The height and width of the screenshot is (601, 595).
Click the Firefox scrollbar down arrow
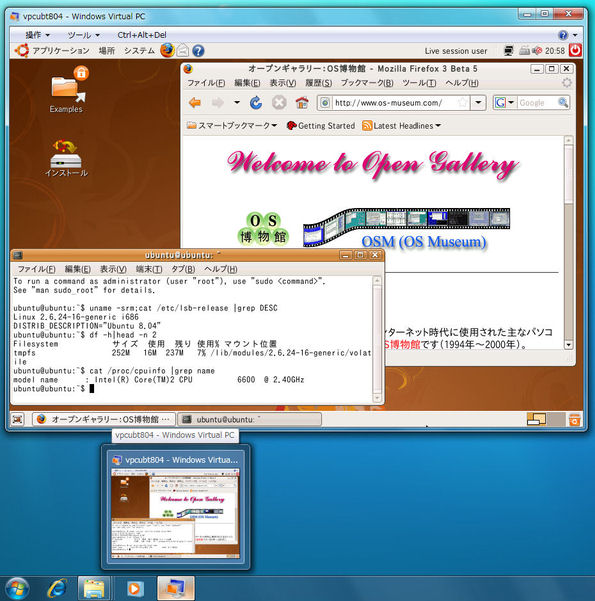click(x=569, y=345)
